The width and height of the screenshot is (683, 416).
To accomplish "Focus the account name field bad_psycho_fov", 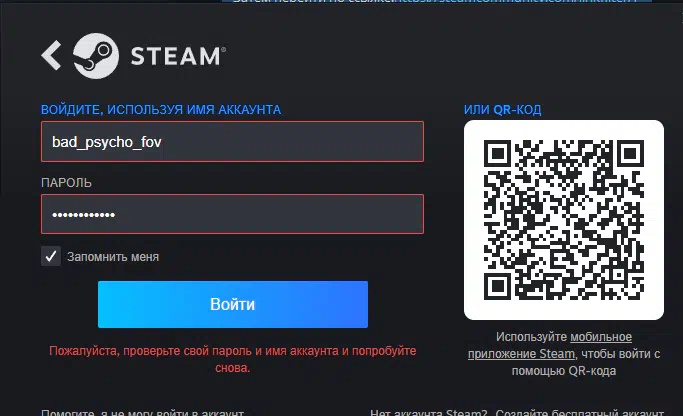I will [x=232, y=142].
